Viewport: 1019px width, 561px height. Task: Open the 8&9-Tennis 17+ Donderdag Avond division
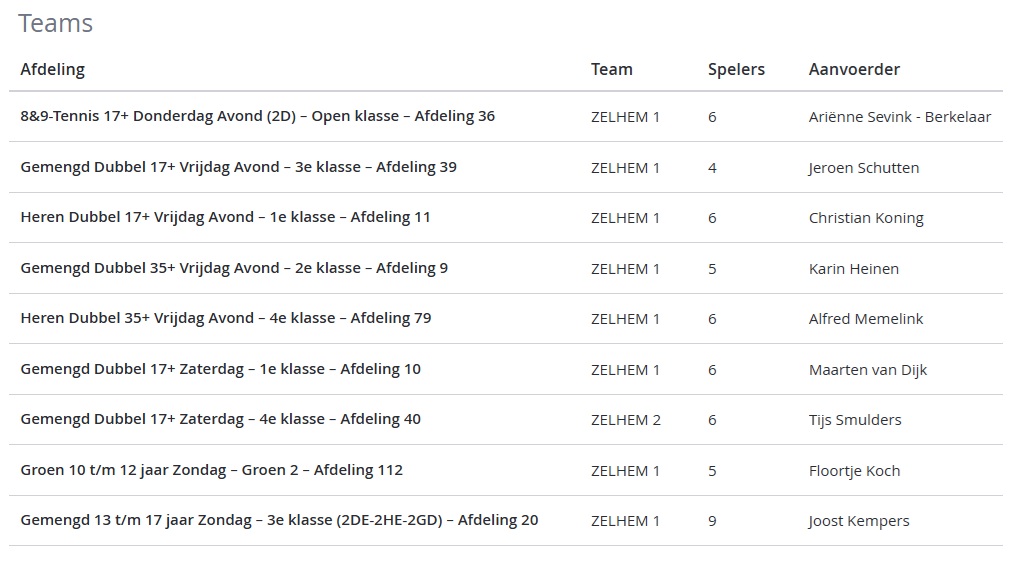click(x=257, y=116)
